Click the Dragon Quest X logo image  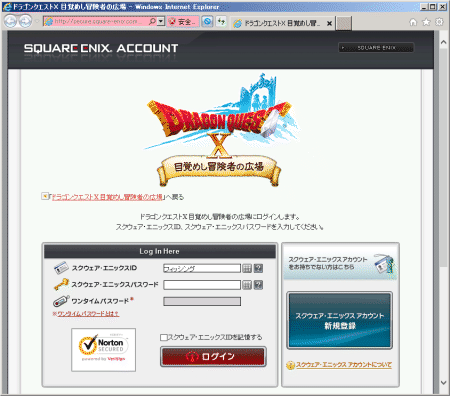coord(220,130)
